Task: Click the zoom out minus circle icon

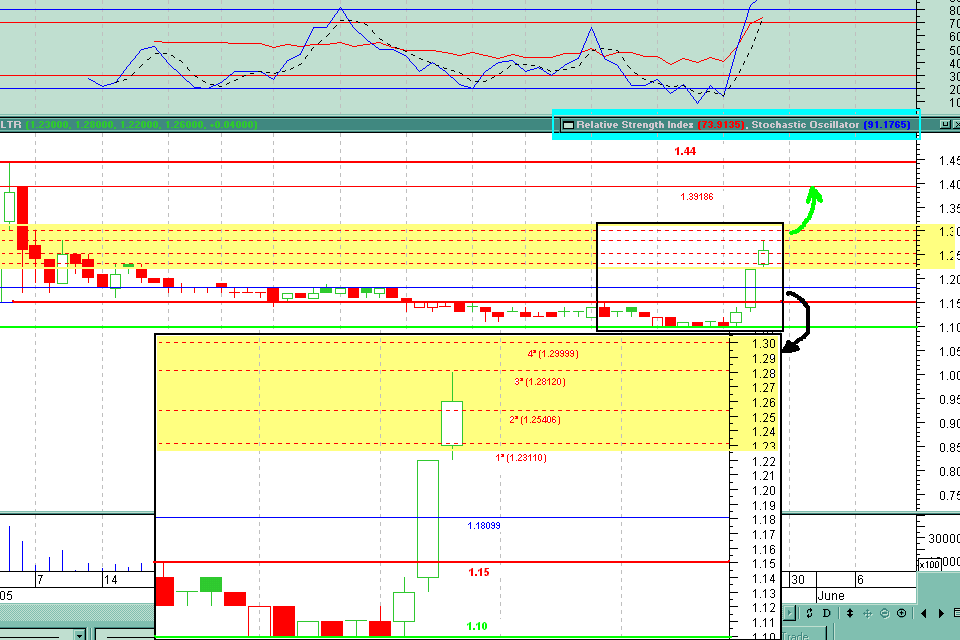Action: [x=885, y=613]
